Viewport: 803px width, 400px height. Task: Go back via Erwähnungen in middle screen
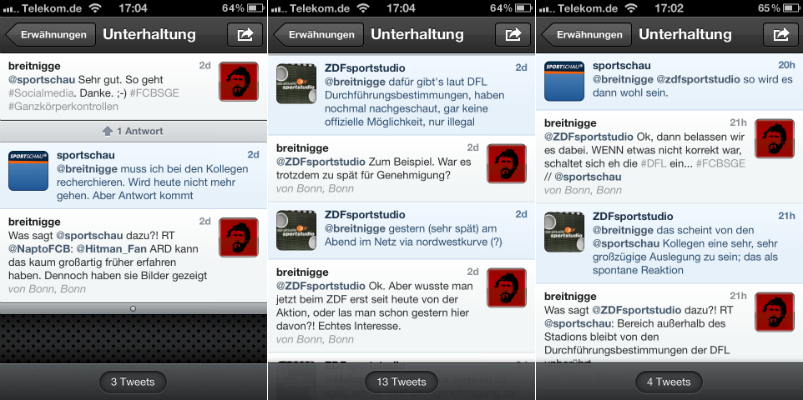318,35
